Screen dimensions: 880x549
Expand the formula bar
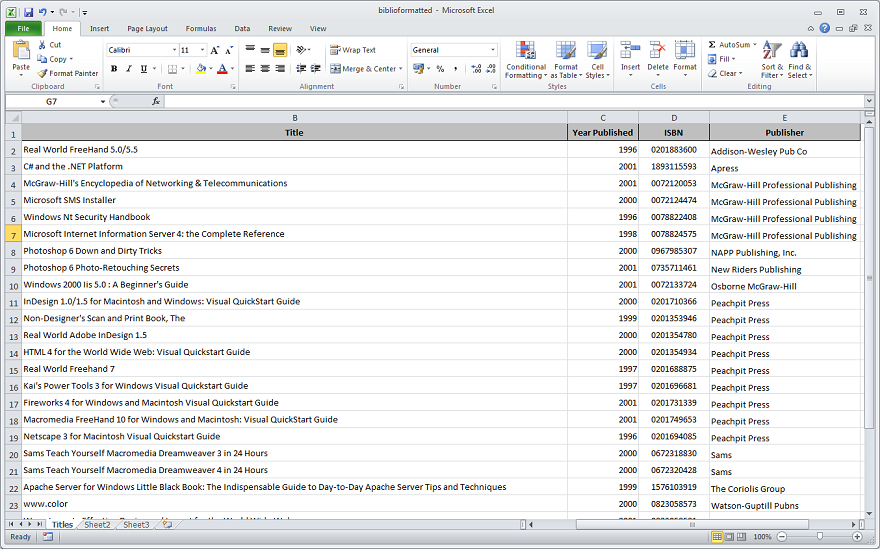tap(869, 101)
